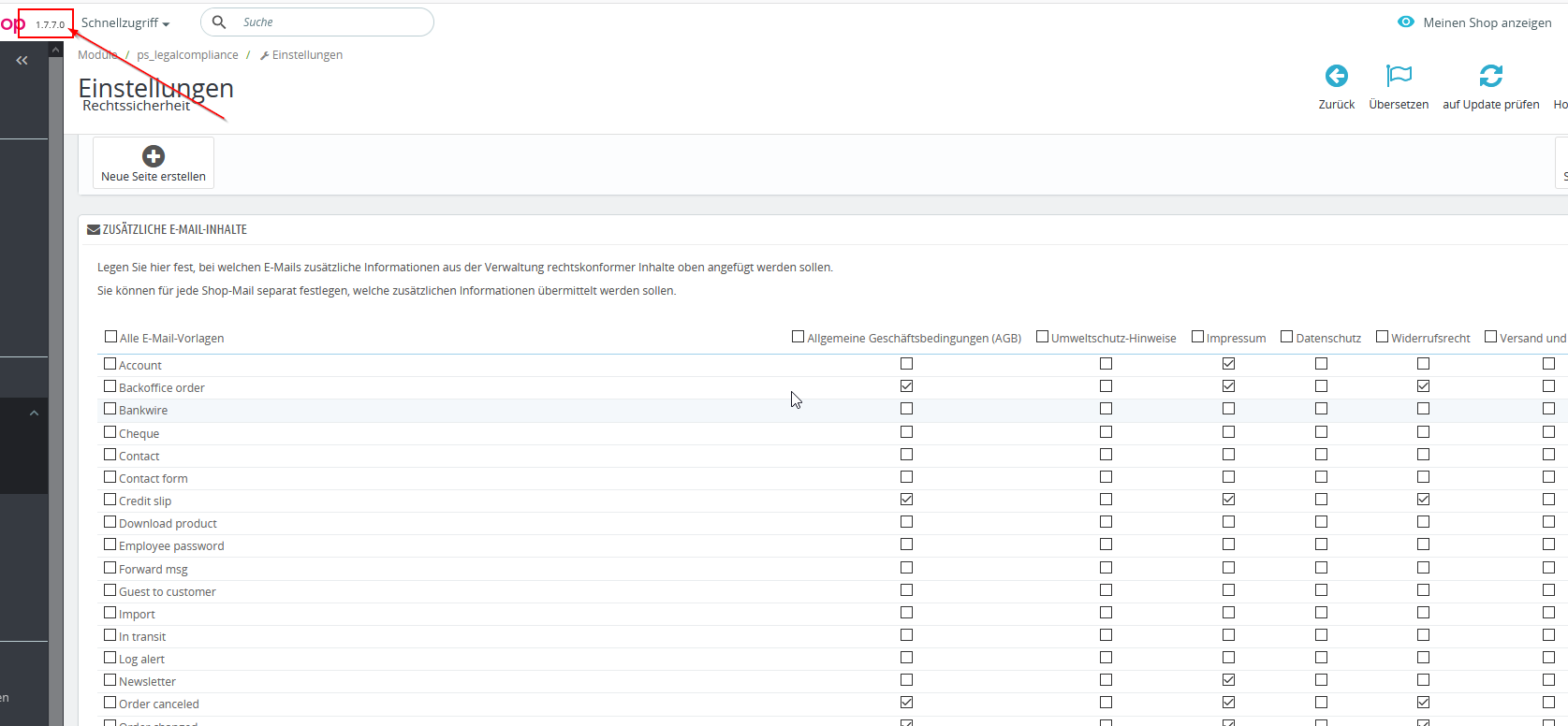Click the Neue Seite erstellen button label
Image resolution: width=1568 pixels, height=726 pixels.
point(154,177)
